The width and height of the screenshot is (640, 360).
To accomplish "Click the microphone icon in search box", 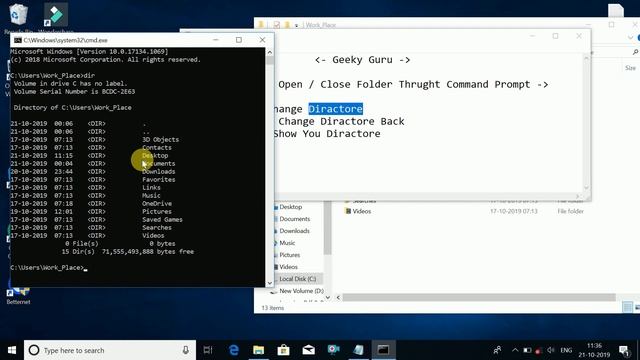I will pos(186,350).
